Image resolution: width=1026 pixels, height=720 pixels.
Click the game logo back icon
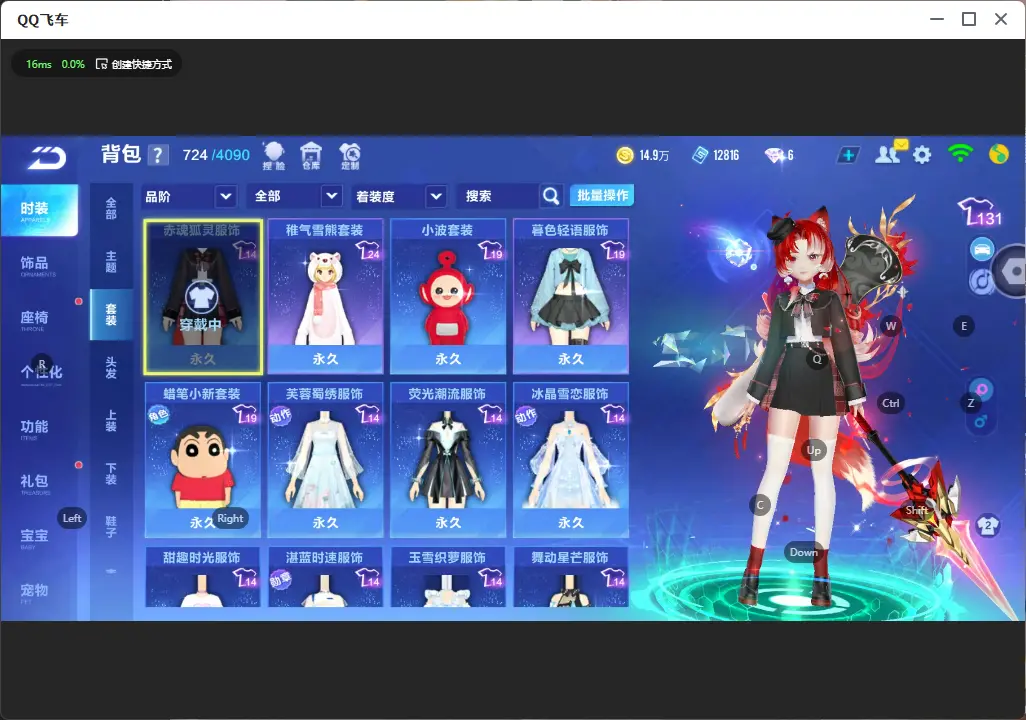46,157
